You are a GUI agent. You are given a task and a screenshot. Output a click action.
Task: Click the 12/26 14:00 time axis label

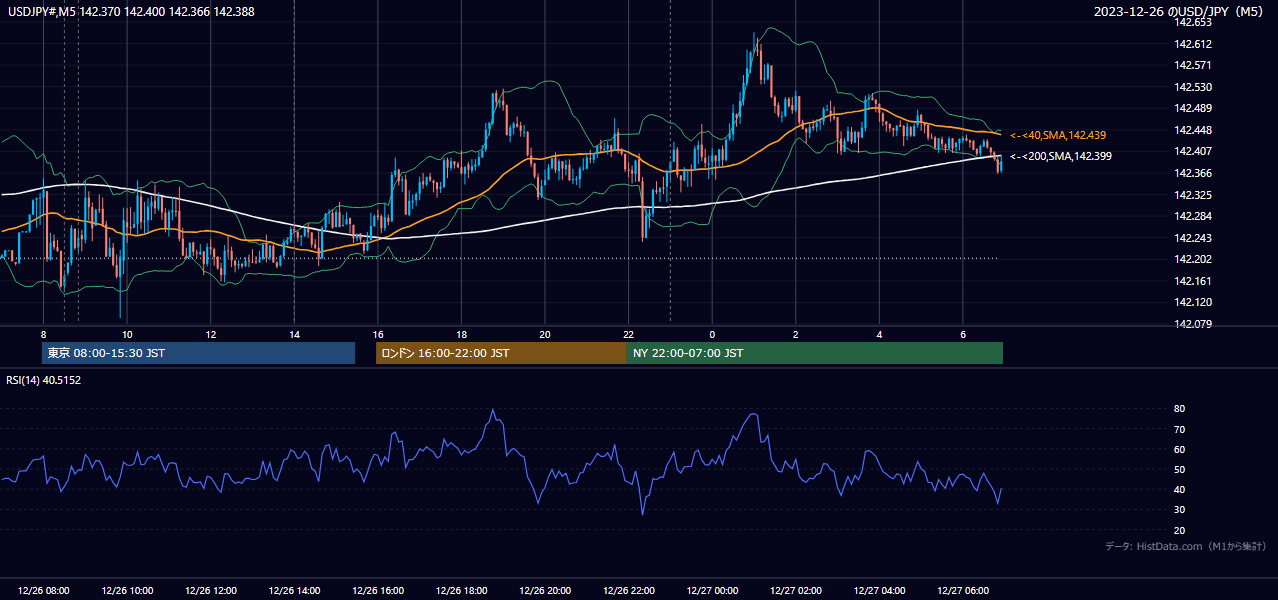[x=294, y=591]
